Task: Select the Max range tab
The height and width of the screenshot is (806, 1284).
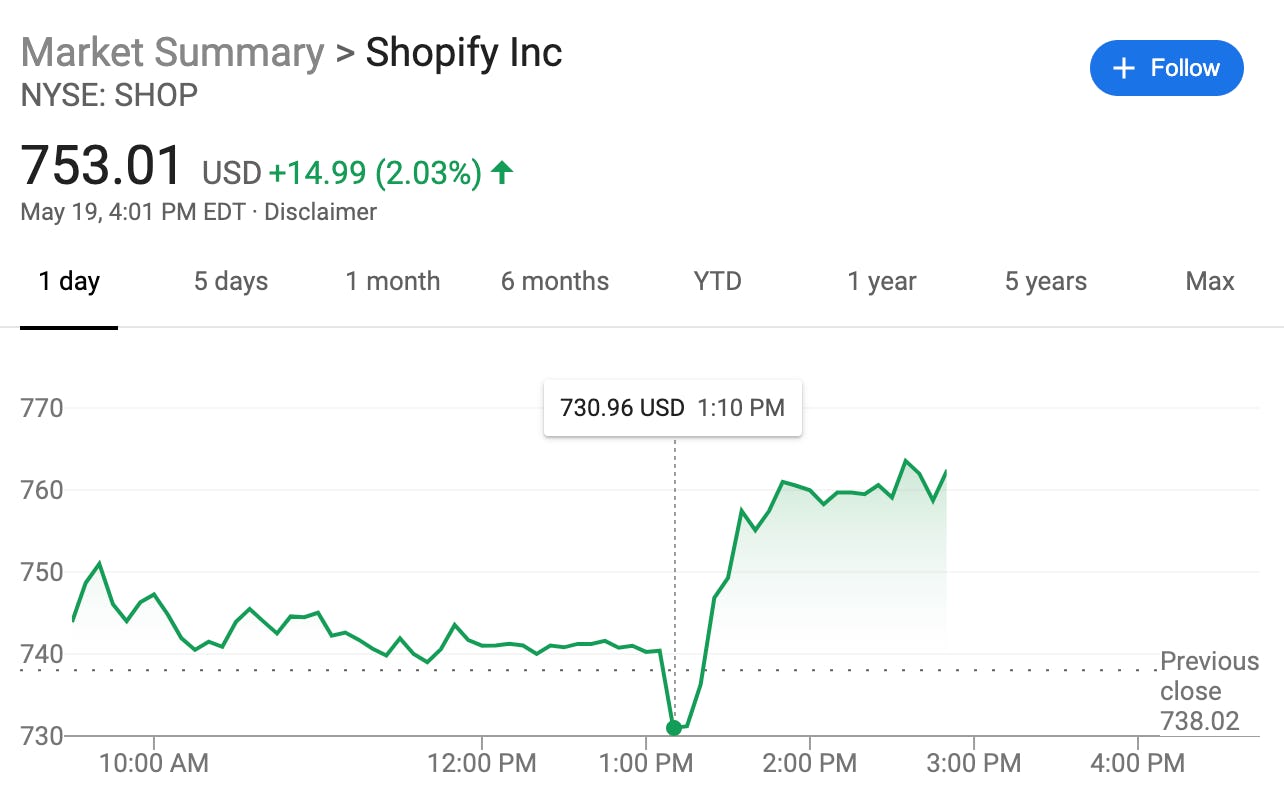Action: point(1210,282)
